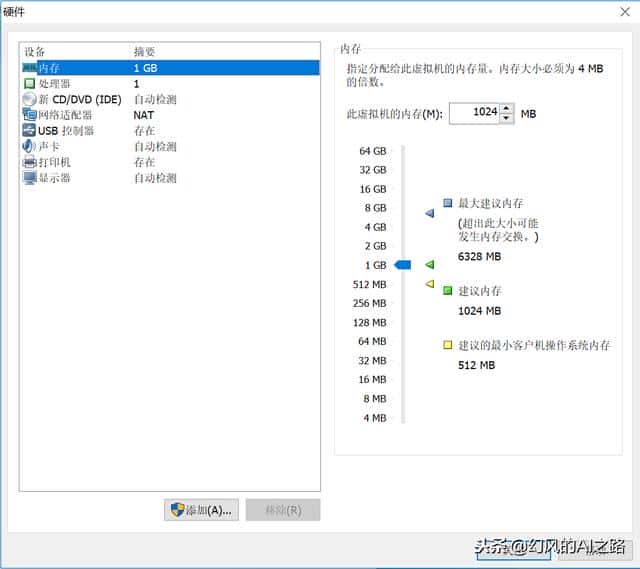Click the 256 MB label on memory scale

[369, 303]
